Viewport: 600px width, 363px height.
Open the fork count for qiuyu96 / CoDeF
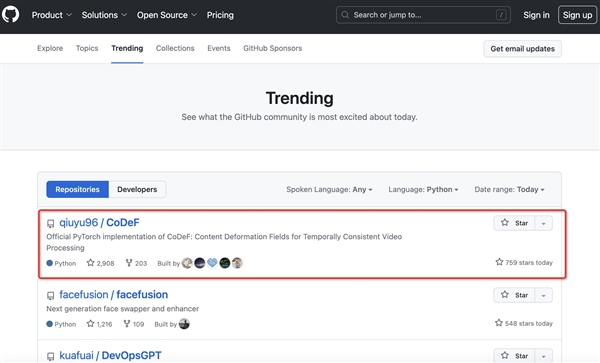coord(136,263)
